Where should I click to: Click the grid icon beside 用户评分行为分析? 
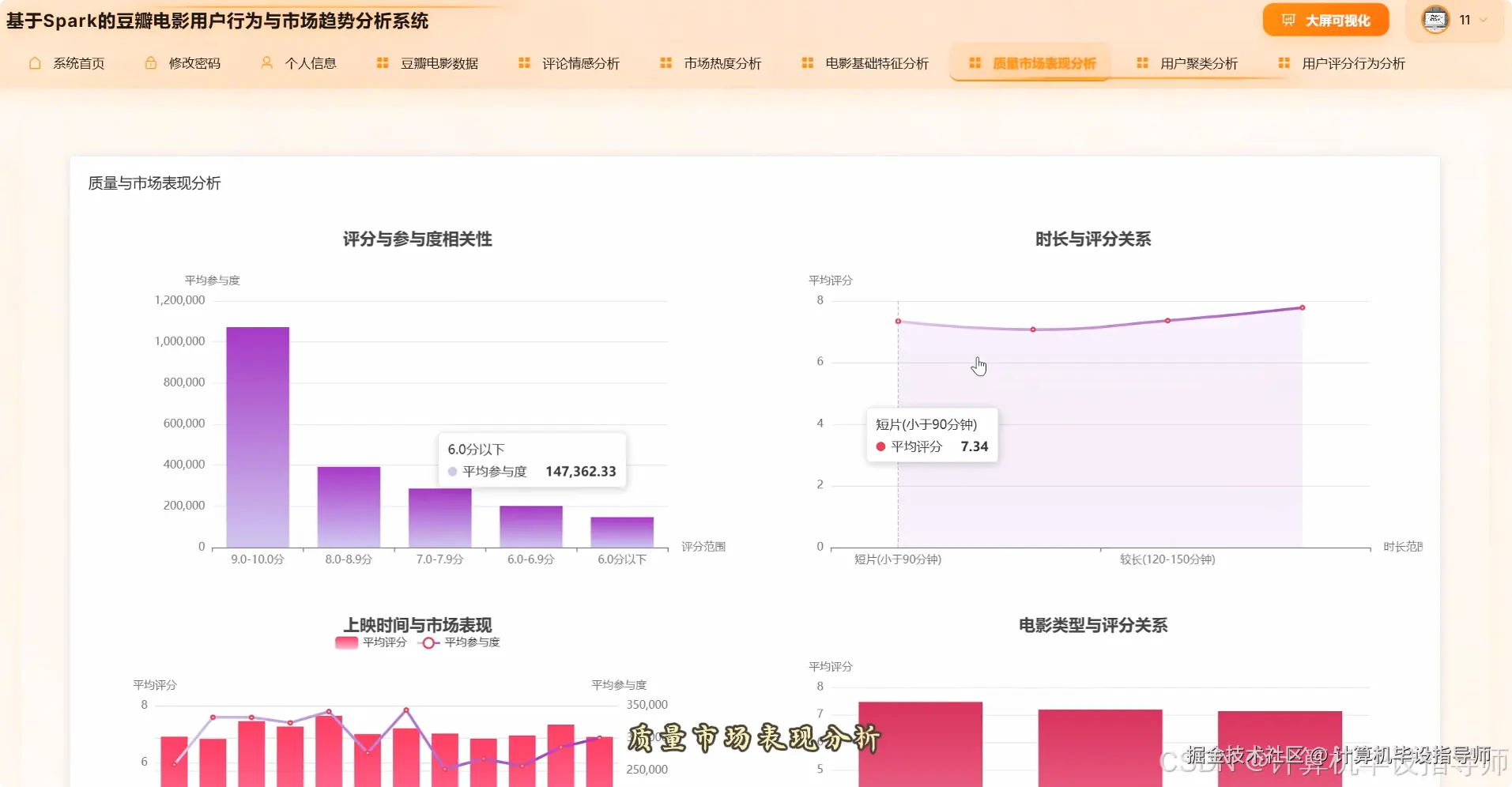pyautogui.click(x=1284, y=63)
